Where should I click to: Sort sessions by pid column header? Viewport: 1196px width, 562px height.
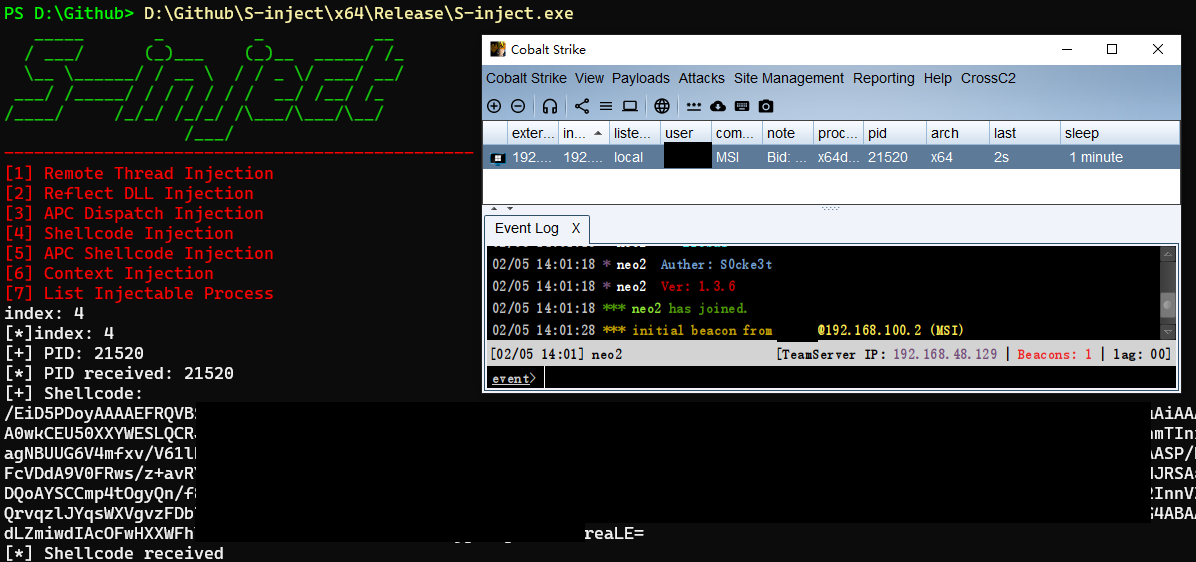(x=895, y=133)
